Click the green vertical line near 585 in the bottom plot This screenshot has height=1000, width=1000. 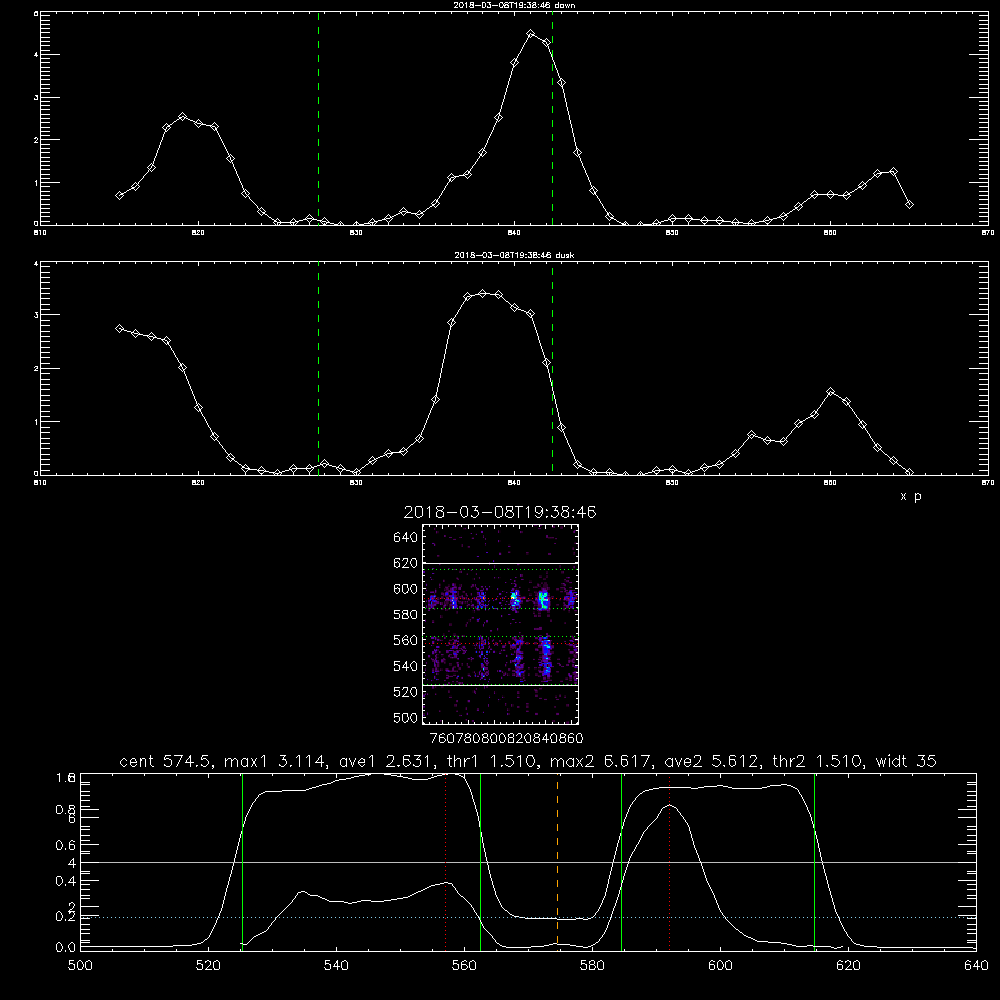(621, 861)
